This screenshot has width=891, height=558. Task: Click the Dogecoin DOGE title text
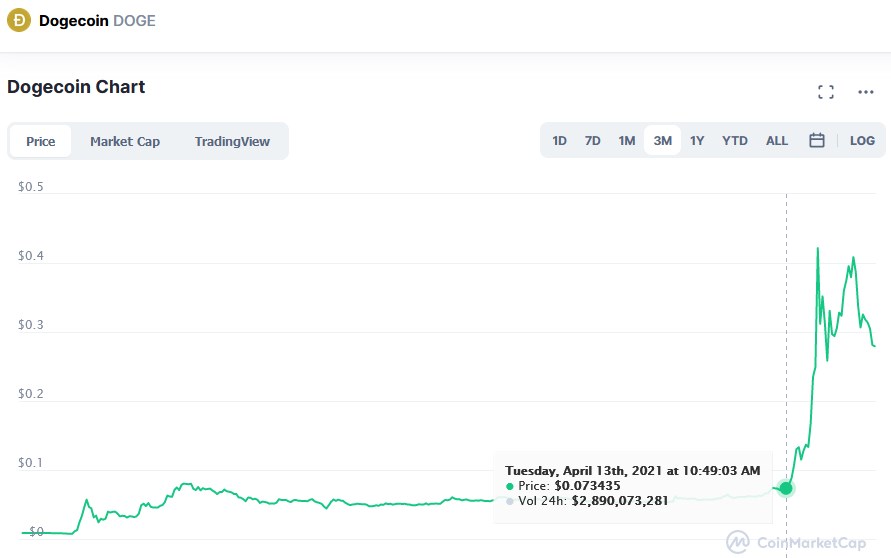(97, 20)
